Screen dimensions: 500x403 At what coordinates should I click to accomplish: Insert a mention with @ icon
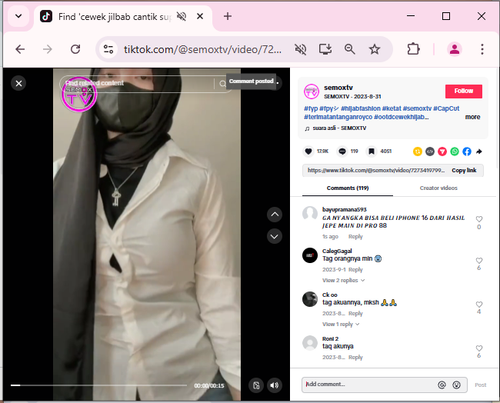[442, 385]
